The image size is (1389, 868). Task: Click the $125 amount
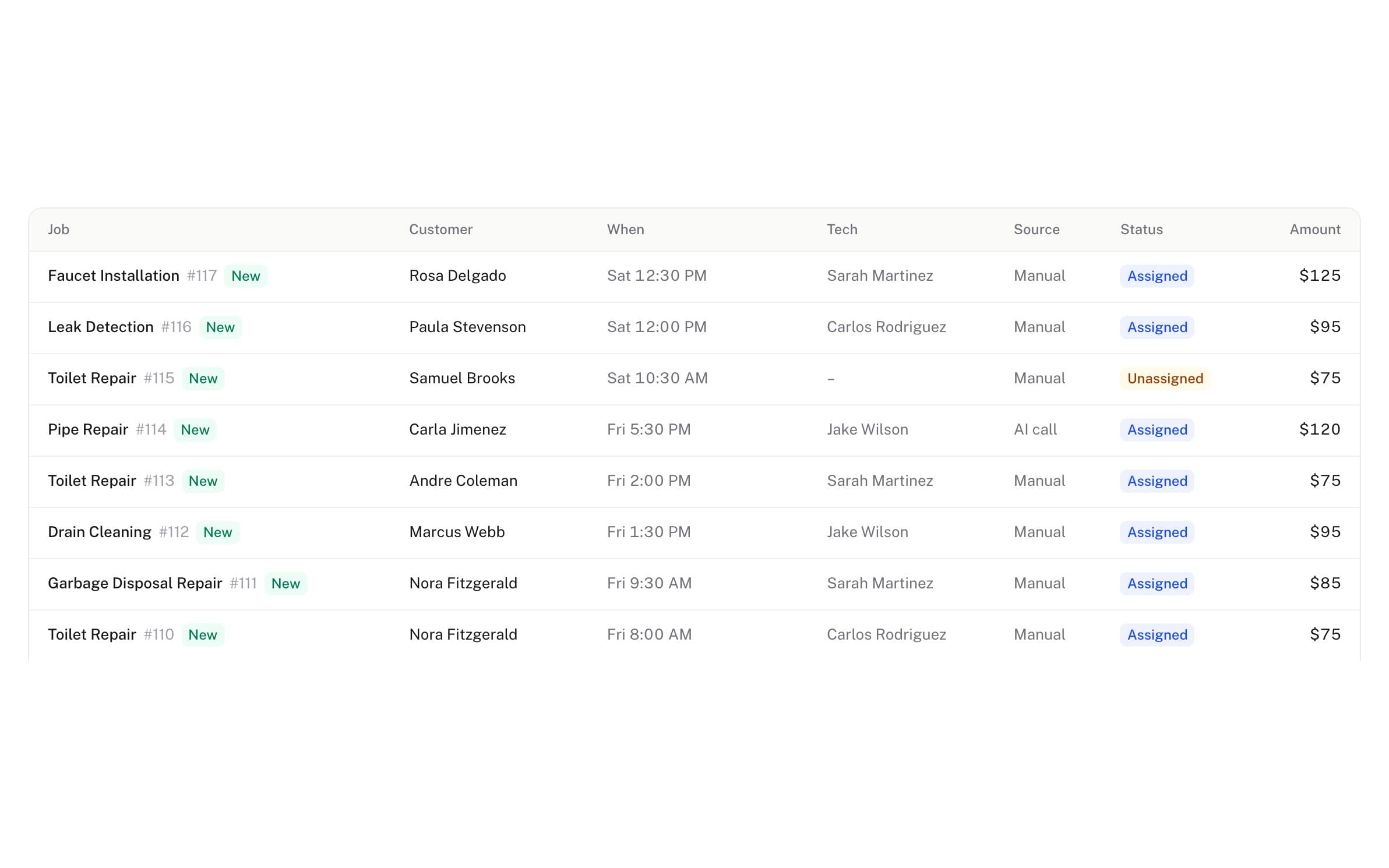(1320, 276)
